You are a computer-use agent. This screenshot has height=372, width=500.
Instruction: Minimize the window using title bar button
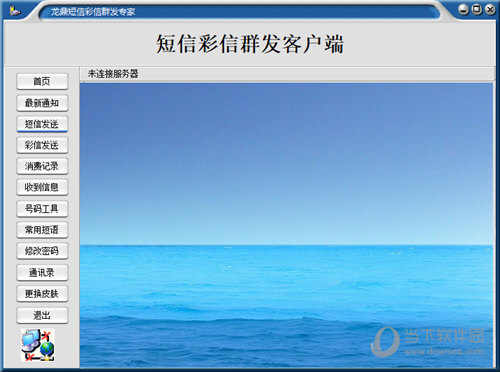463,9
